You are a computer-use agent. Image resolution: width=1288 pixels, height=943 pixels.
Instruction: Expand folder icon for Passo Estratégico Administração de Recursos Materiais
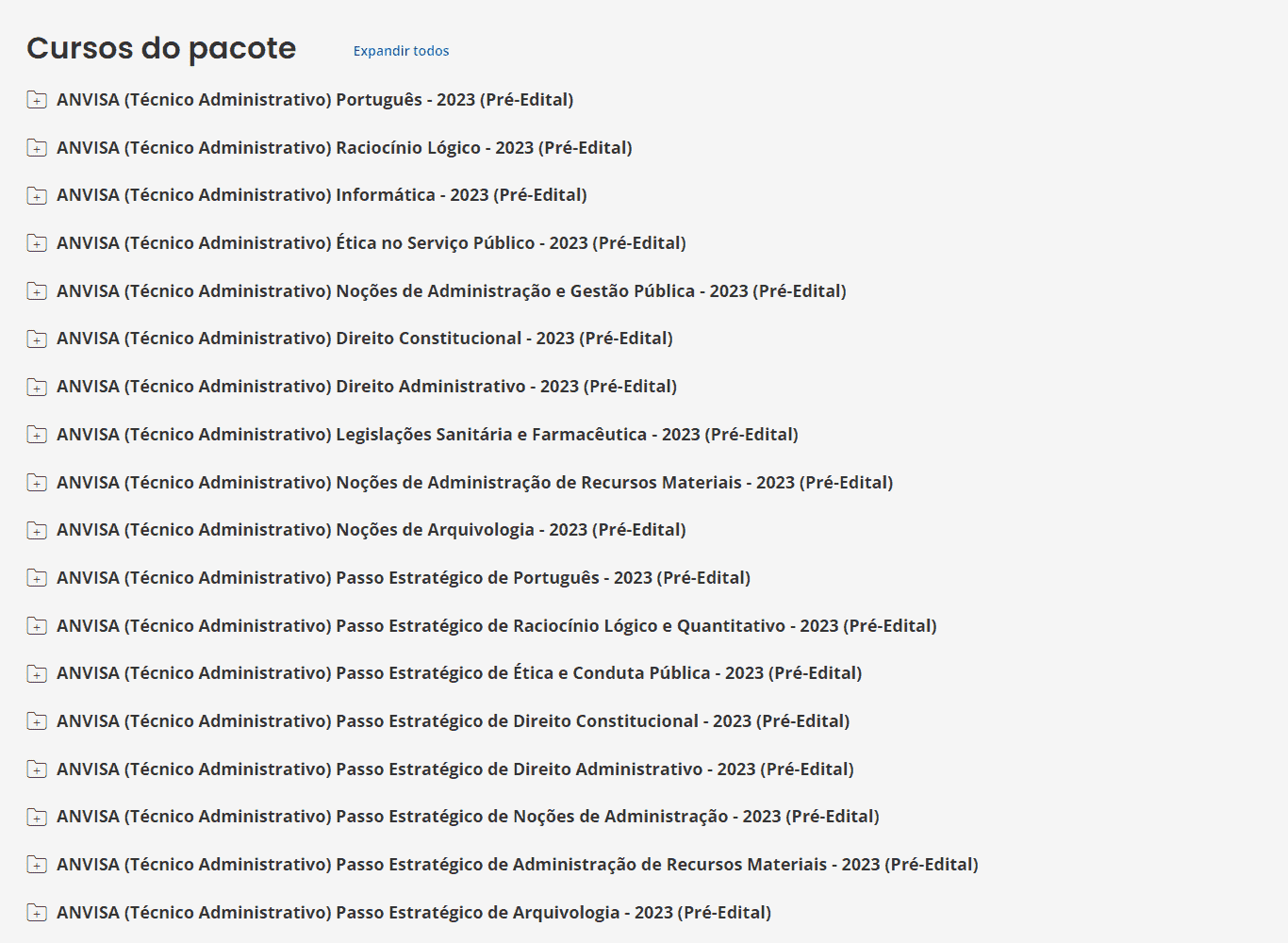[37, 865]
